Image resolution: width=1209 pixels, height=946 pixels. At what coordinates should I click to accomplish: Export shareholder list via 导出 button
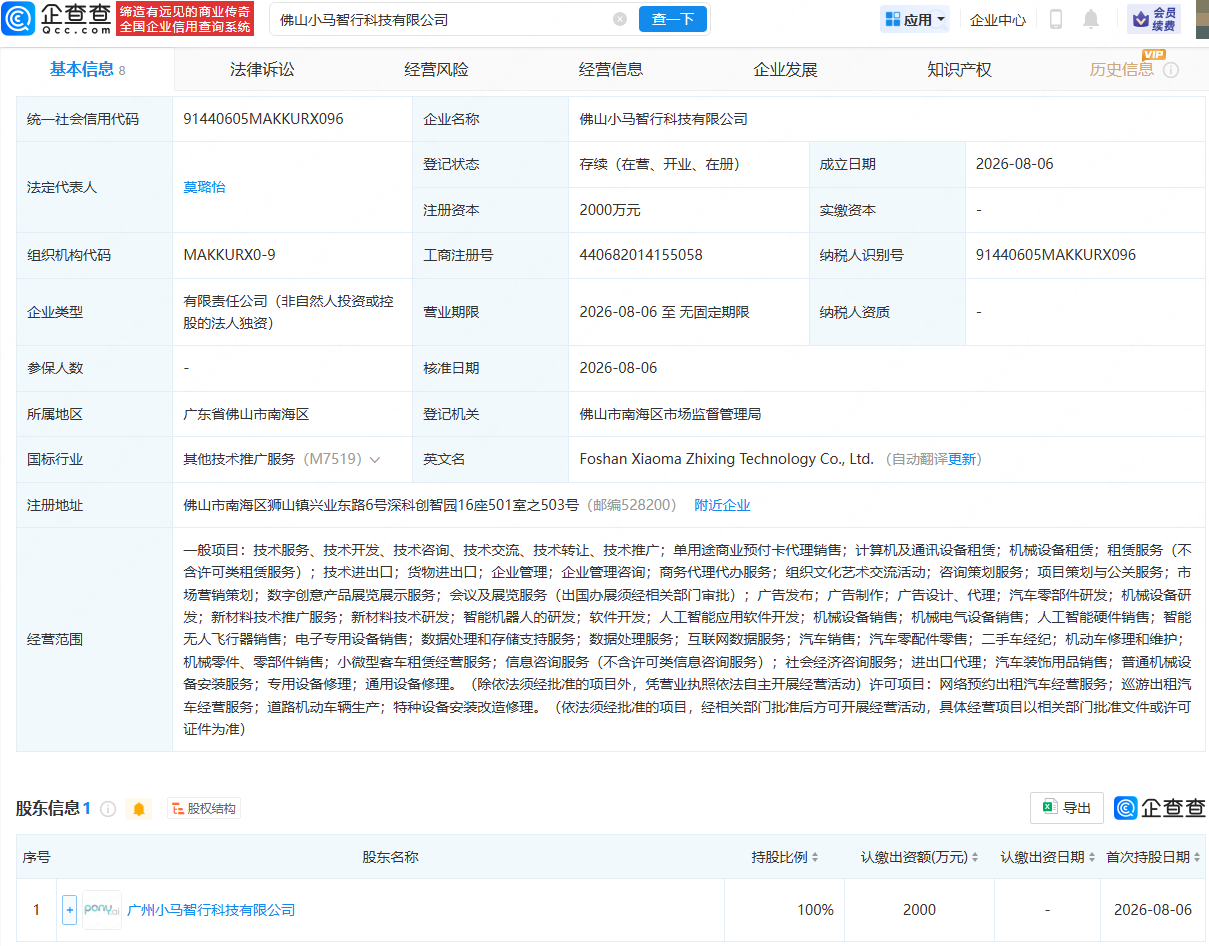tap(1067, 808)
